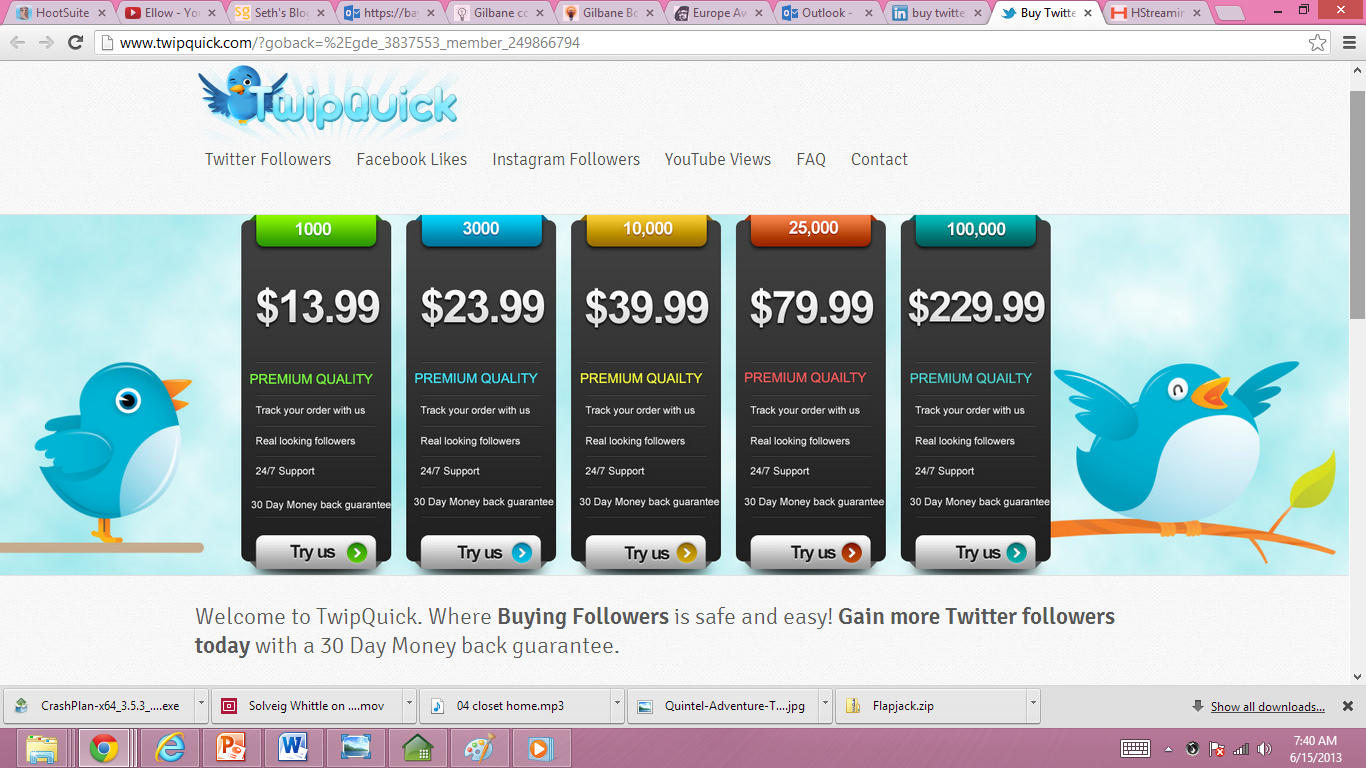
Task: Launch Chrome from the taskbar
Action: click(x=104, y=748)
